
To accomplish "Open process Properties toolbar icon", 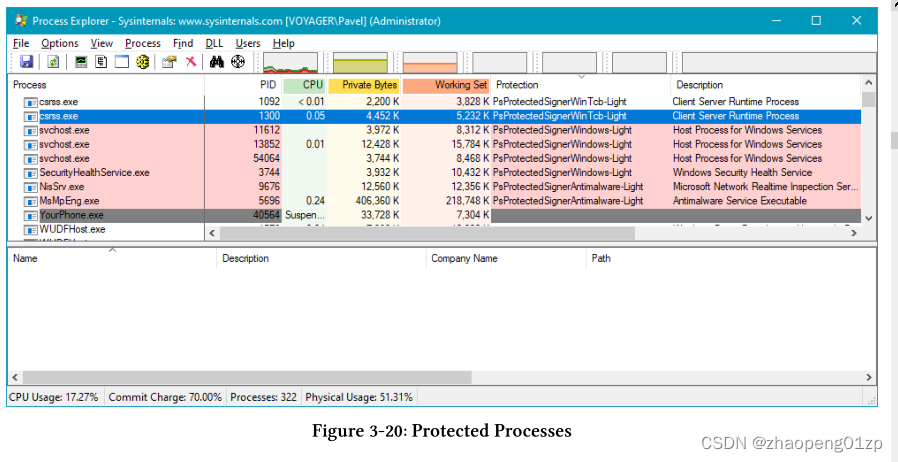I will pyautogui.click(x=170, y=62).
